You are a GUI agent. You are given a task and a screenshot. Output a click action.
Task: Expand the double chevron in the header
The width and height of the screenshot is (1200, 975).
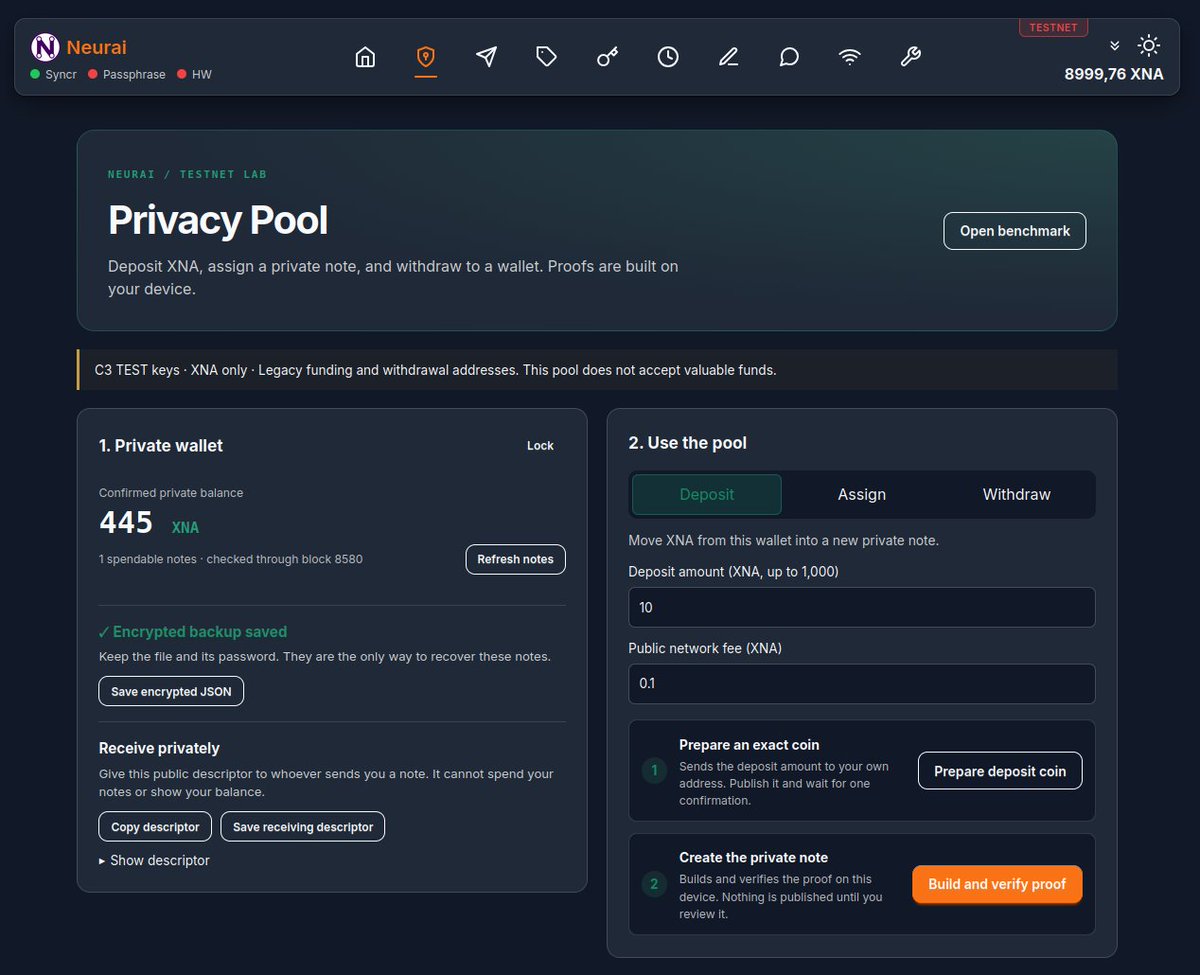(x=1115, y=46)
